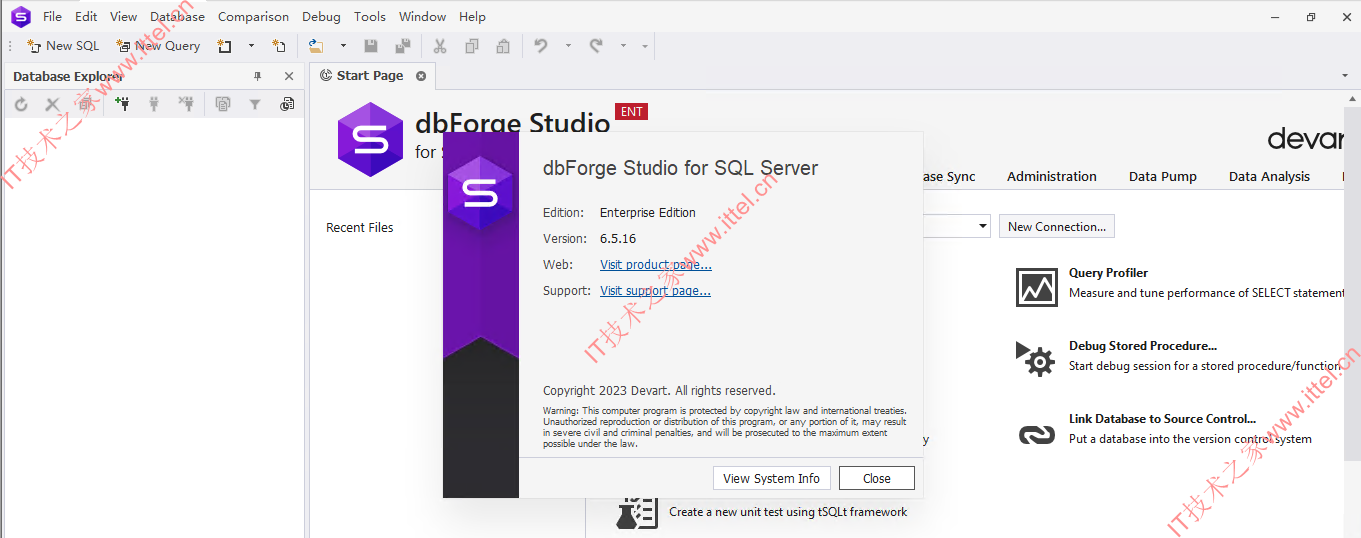This screenshot has width=1361, height=538.
Task: Click the Open file folder icon
Action: pos(316,46)
